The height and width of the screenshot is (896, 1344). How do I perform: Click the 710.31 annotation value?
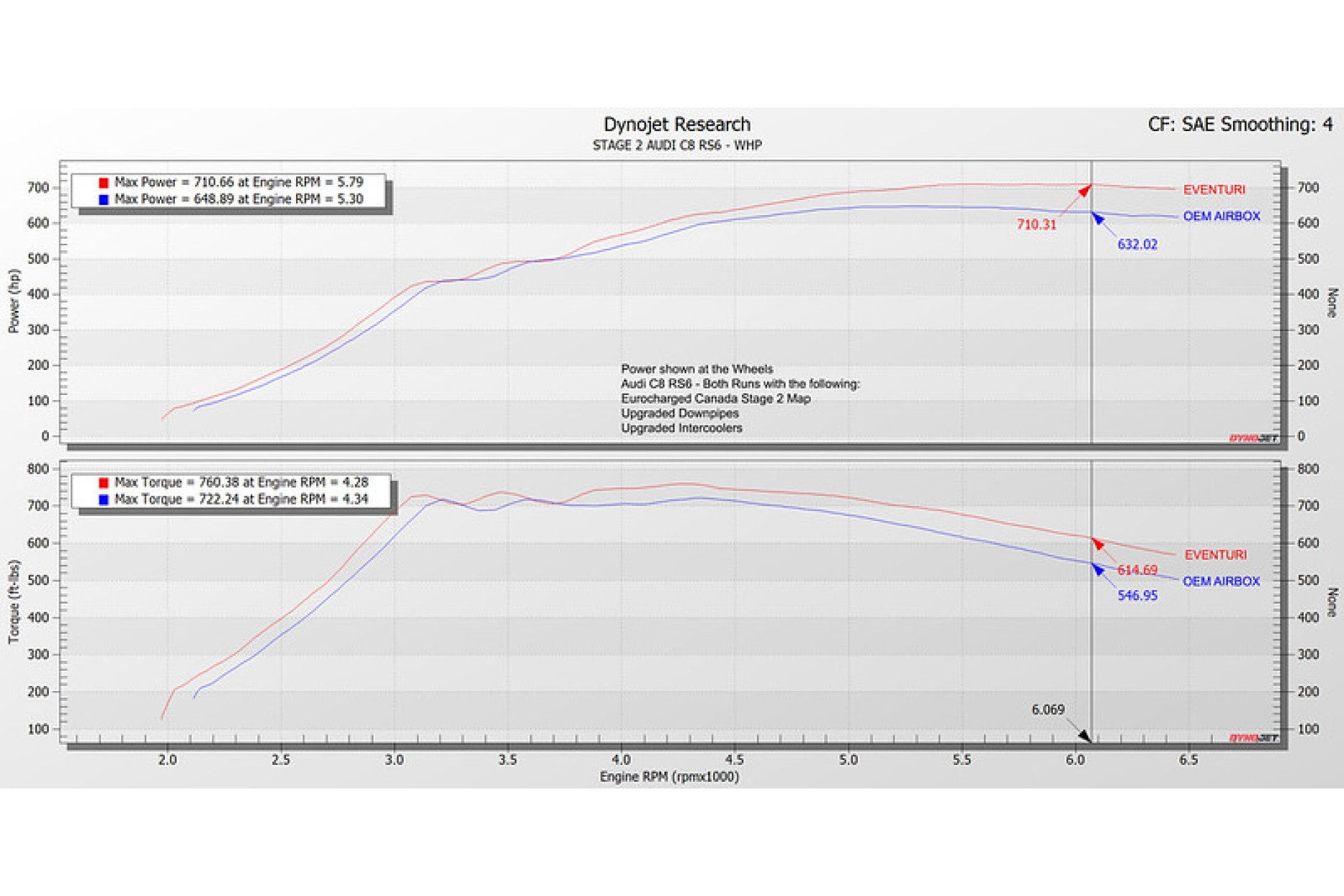coord(1036,224)
